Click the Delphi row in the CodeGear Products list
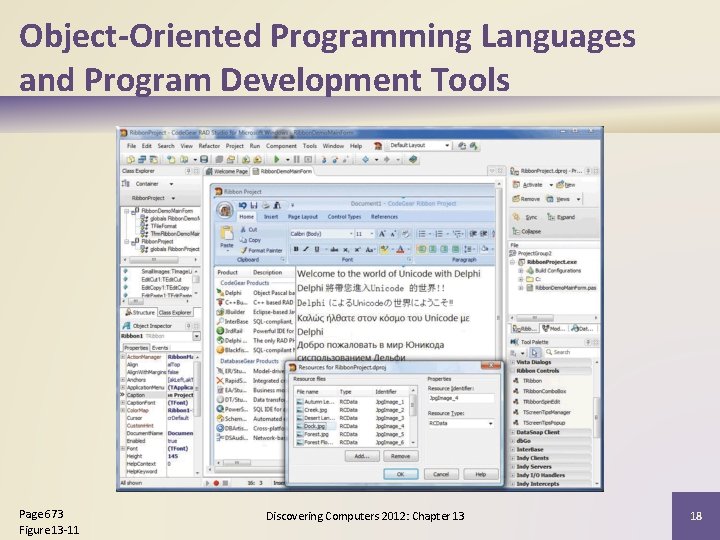Viewport: 720px width, 540px height. click(255, 293)
